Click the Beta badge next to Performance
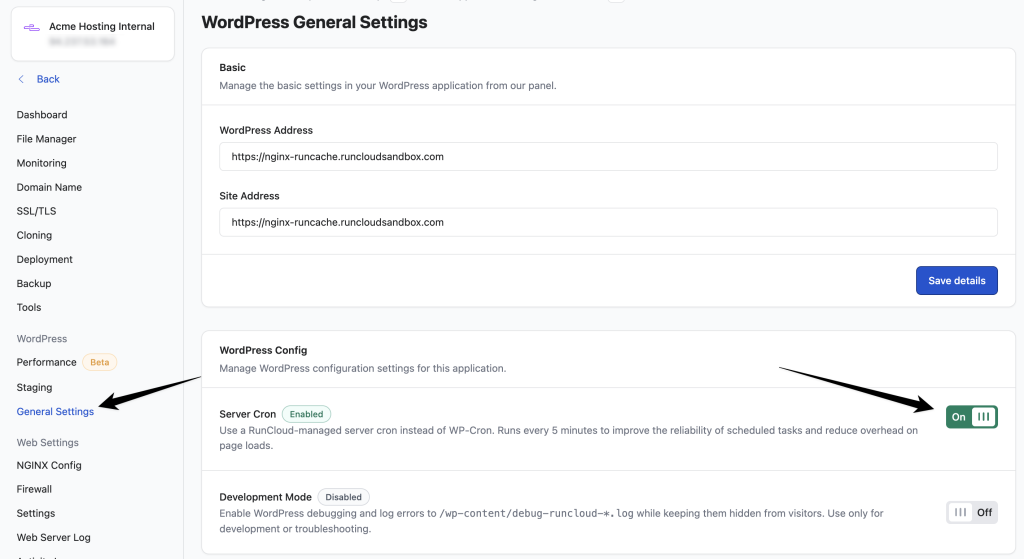Viewport: 1024px width, 559px height. tap(99, 362)
